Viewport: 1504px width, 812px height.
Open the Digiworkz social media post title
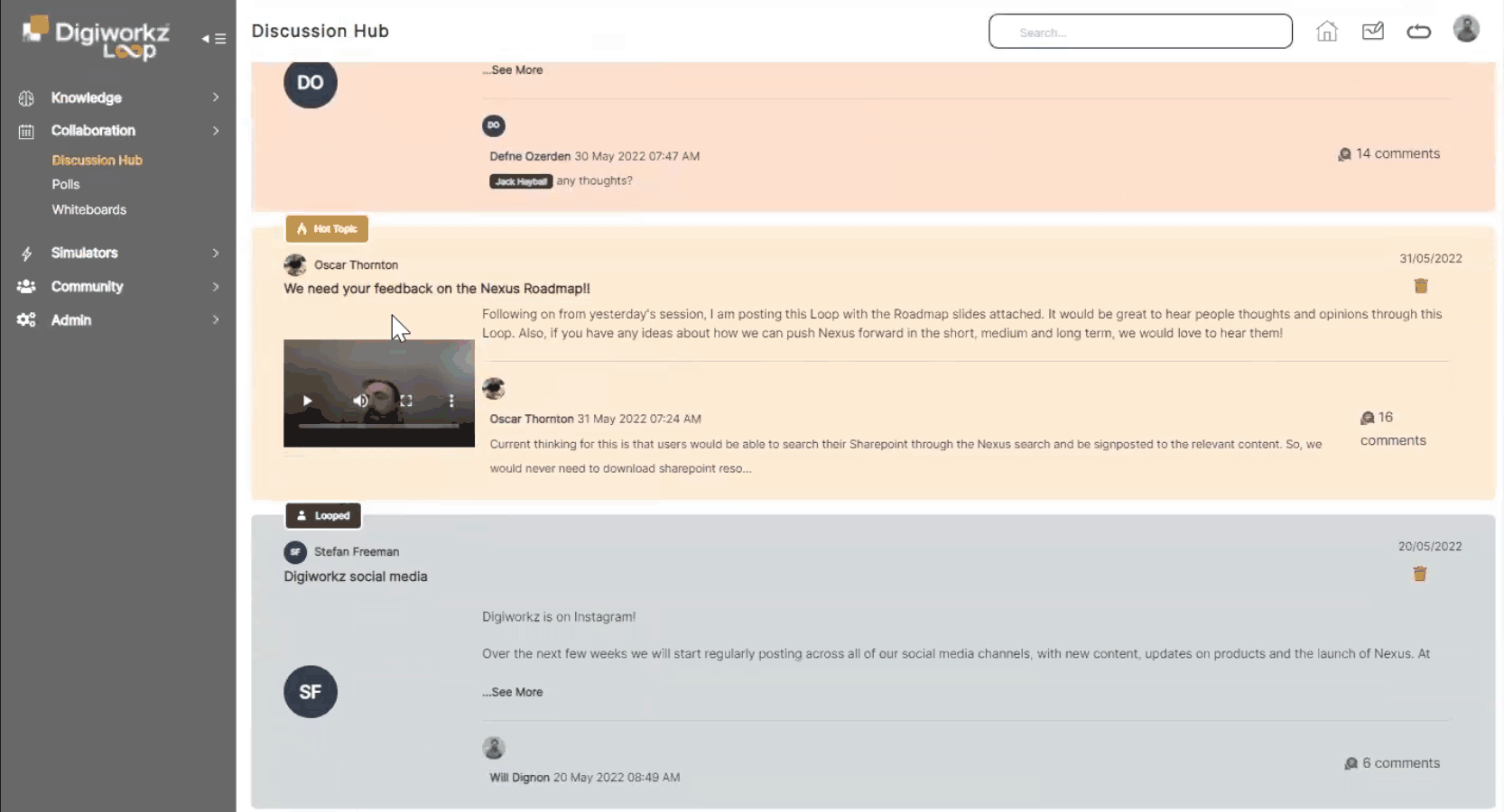click(356, 577)
